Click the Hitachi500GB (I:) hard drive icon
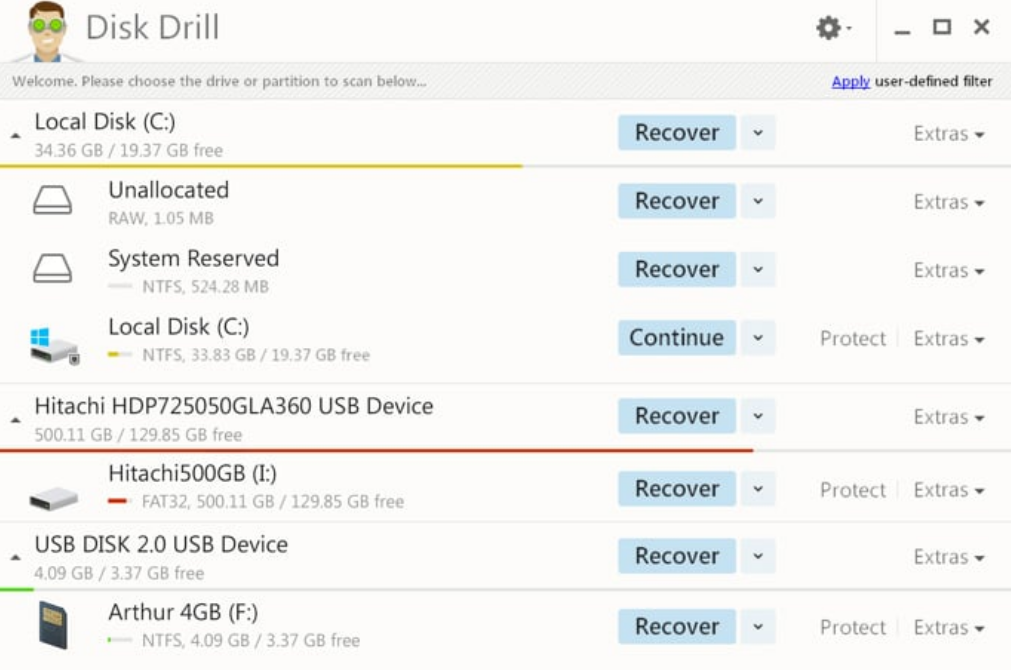This screenshot has width=1011, height=670. pos(54,495)
